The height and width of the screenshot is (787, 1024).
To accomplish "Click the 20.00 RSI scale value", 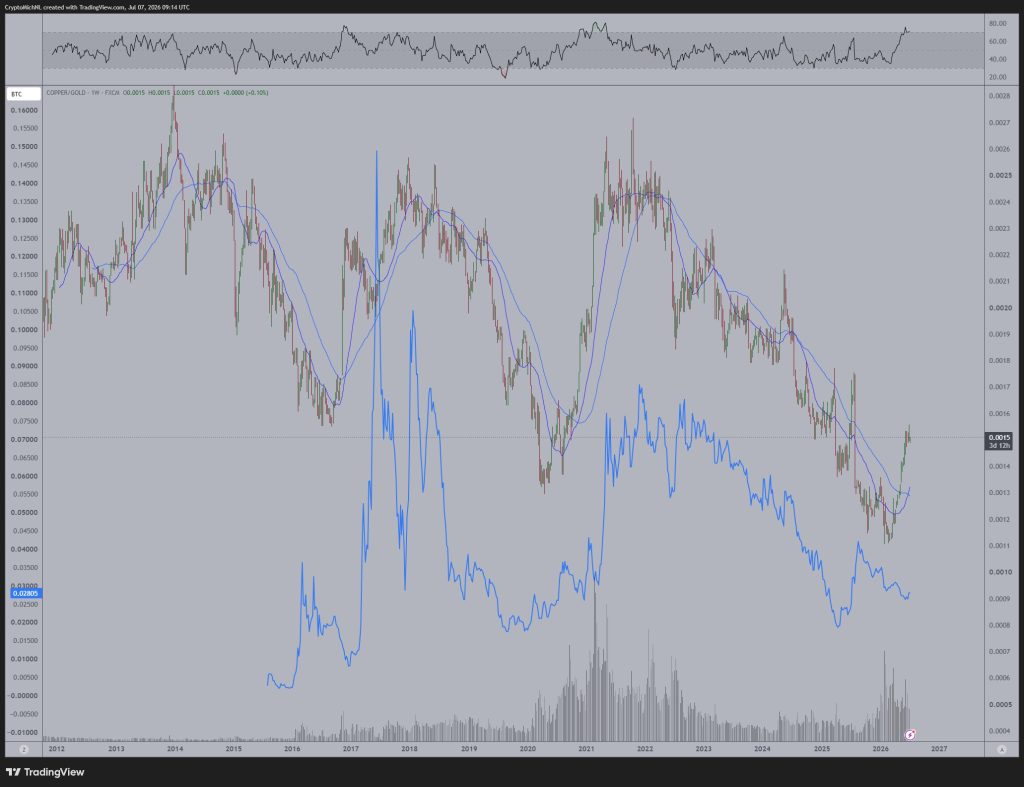I will (x=997, y=77).
